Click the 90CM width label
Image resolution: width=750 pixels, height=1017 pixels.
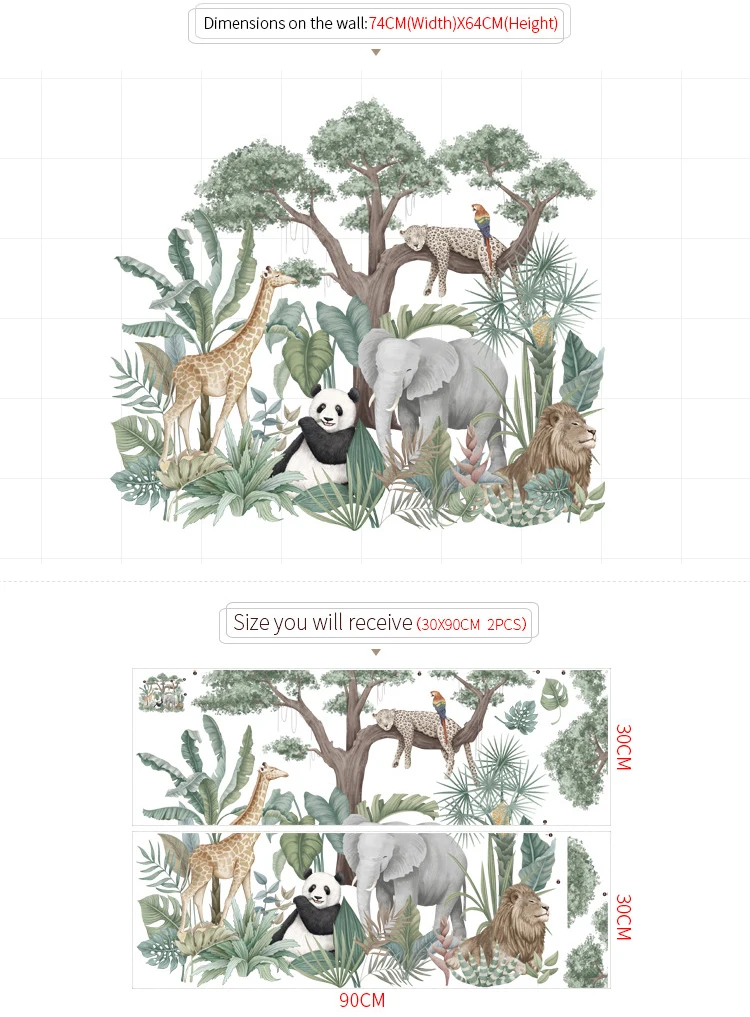point(362,1000)
